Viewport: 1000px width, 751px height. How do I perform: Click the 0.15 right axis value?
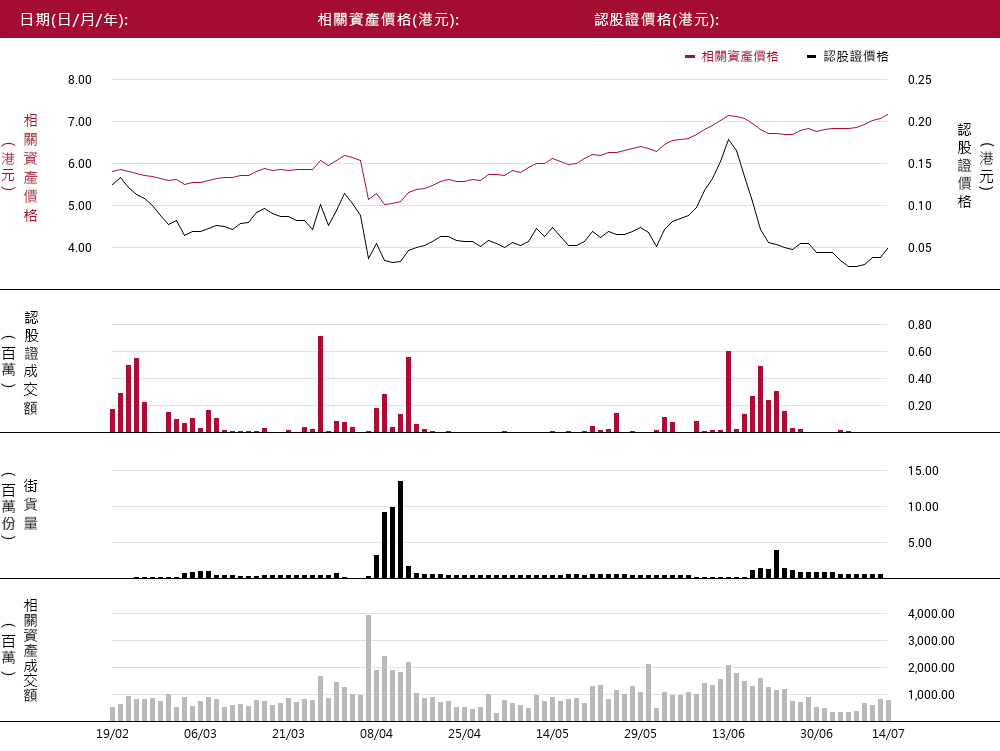point(920,164)
